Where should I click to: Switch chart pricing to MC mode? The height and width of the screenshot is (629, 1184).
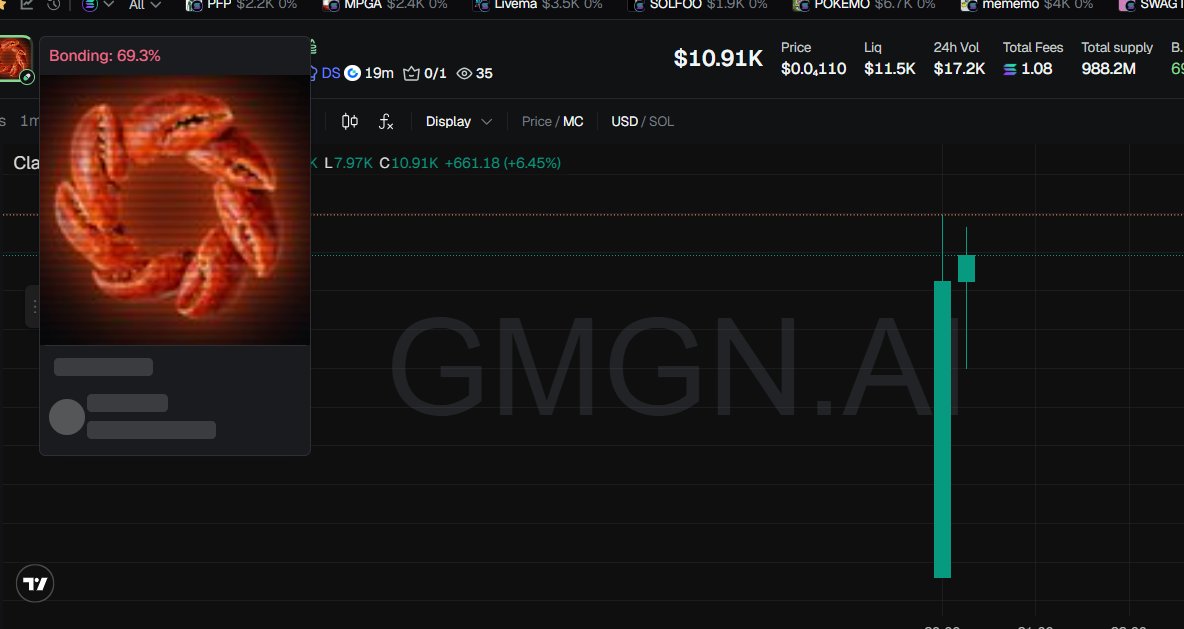(573, 121)
